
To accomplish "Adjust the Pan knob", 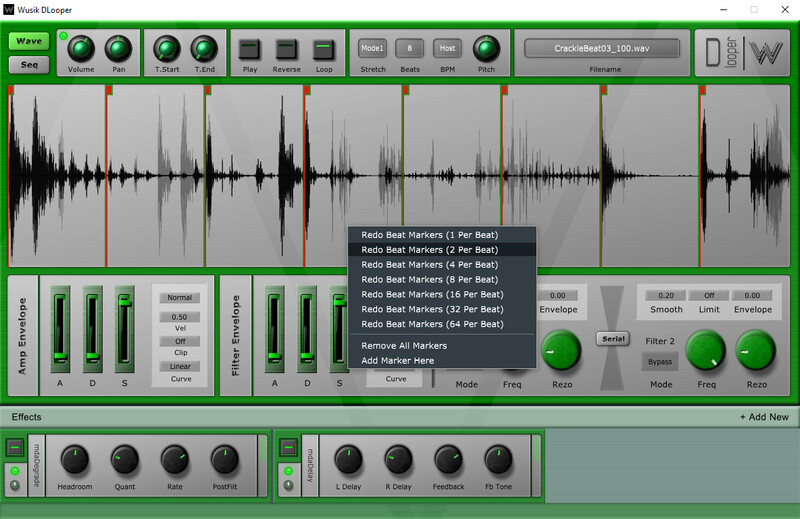I will point(118,49).
